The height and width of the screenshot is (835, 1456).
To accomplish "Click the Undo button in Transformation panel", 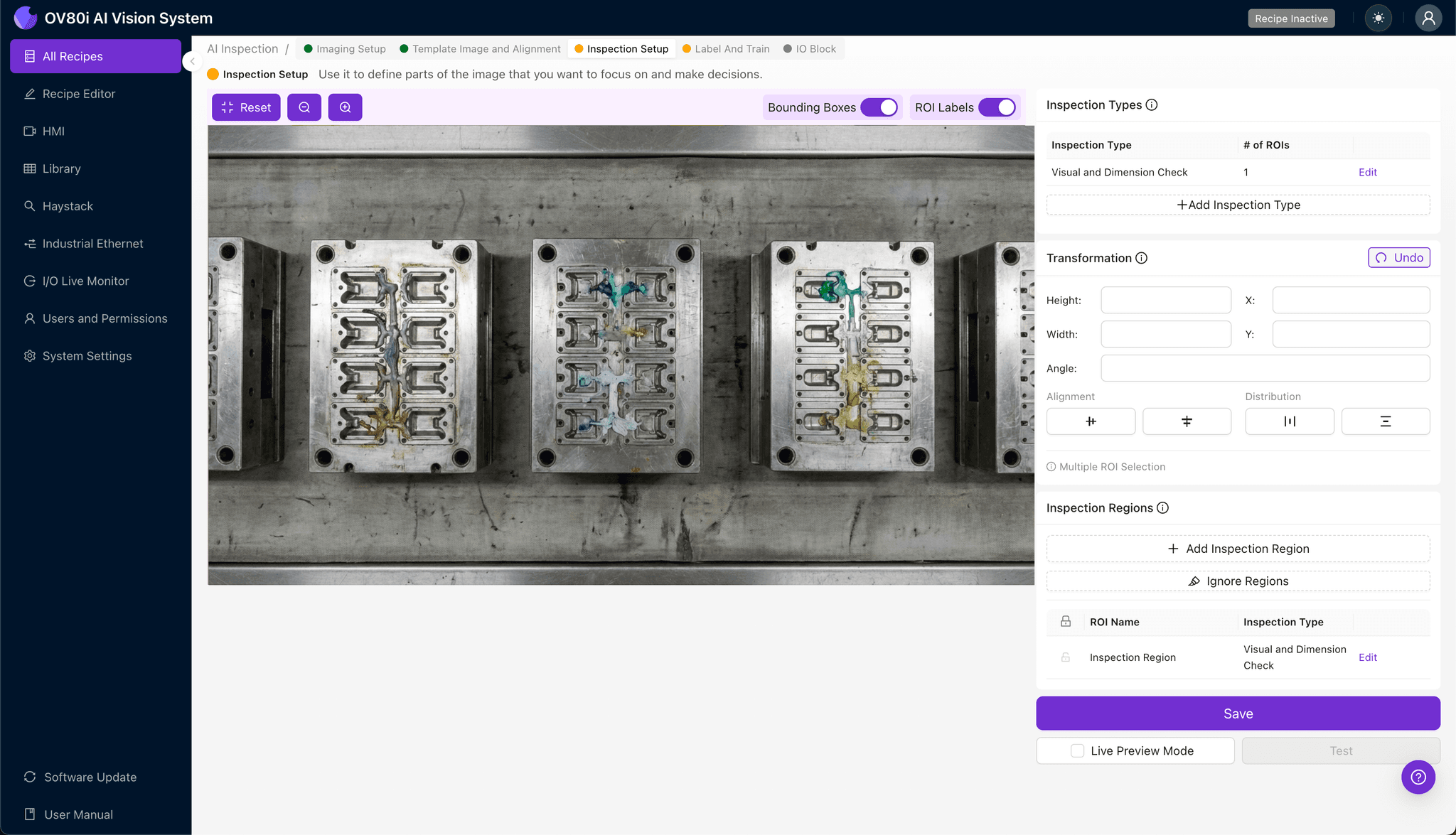I will point(1398,257).
